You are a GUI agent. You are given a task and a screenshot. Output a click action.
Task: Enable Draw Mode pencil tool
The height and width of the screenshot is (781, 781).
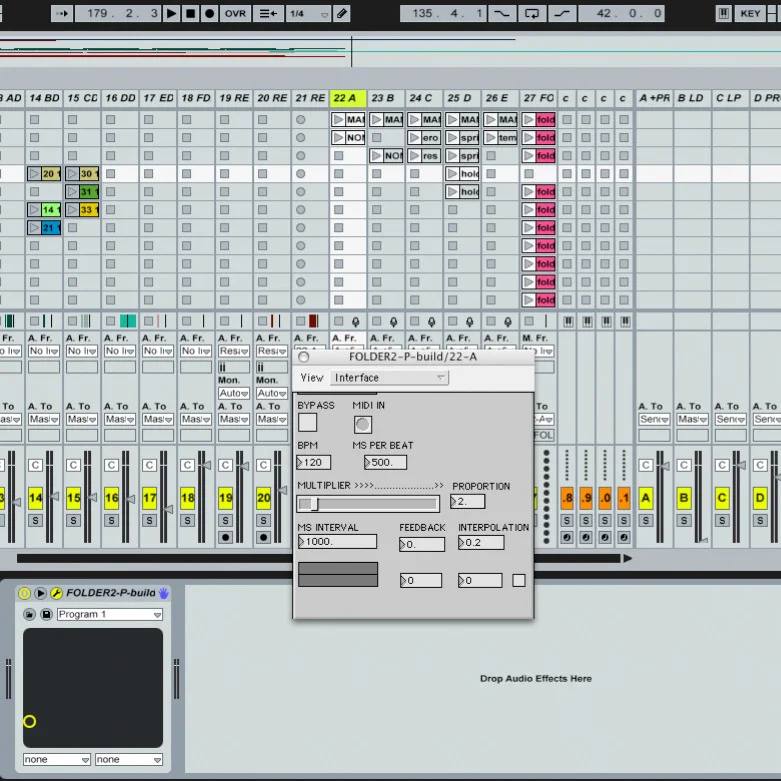(342, 13)
